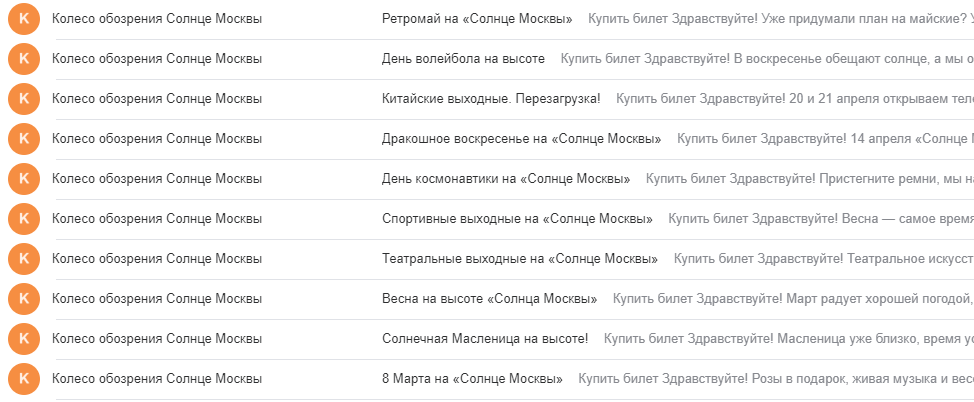Click preview text mentioning «план на майские»

781,19
